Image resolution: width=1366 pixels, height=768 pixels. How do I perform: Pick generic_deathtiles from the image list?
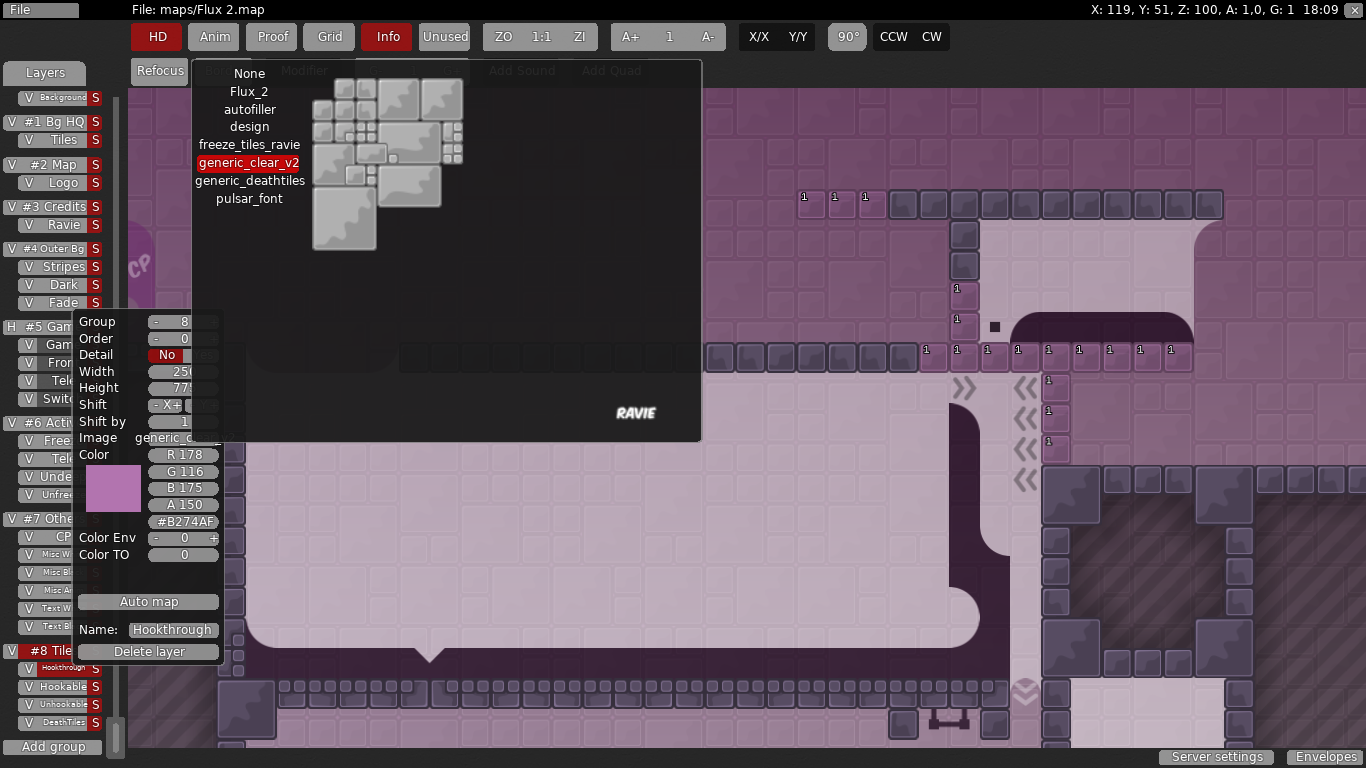pyautogui.click(x=249, y=181)
